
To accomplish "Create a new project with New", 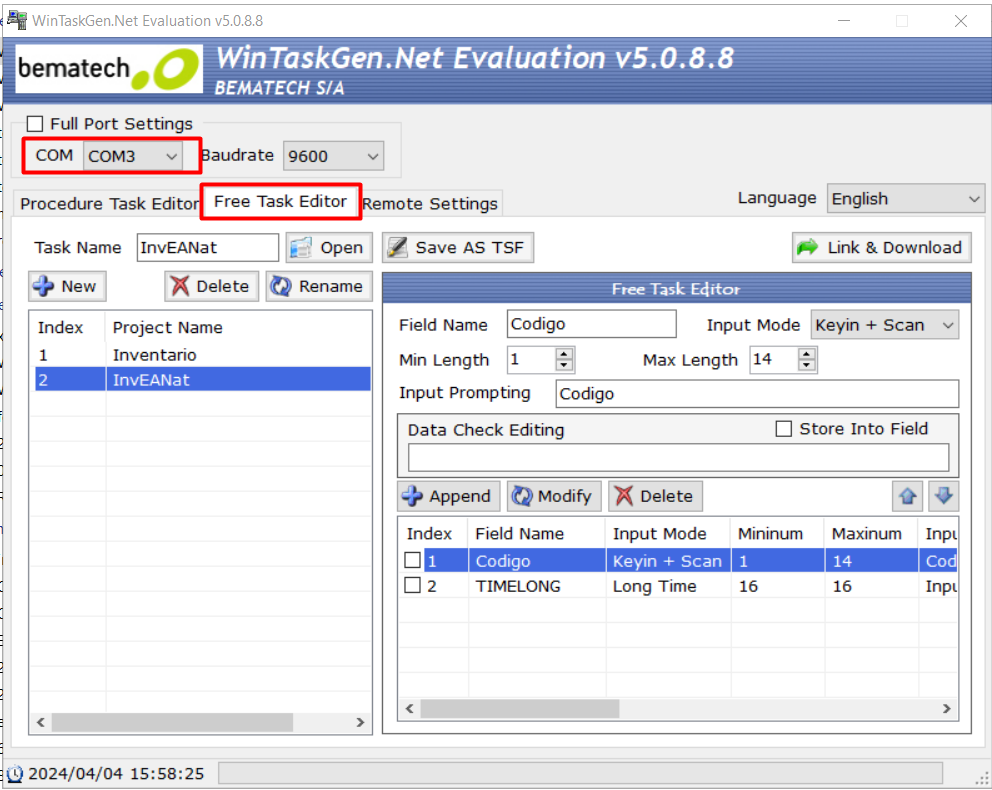I will point(67,287).
